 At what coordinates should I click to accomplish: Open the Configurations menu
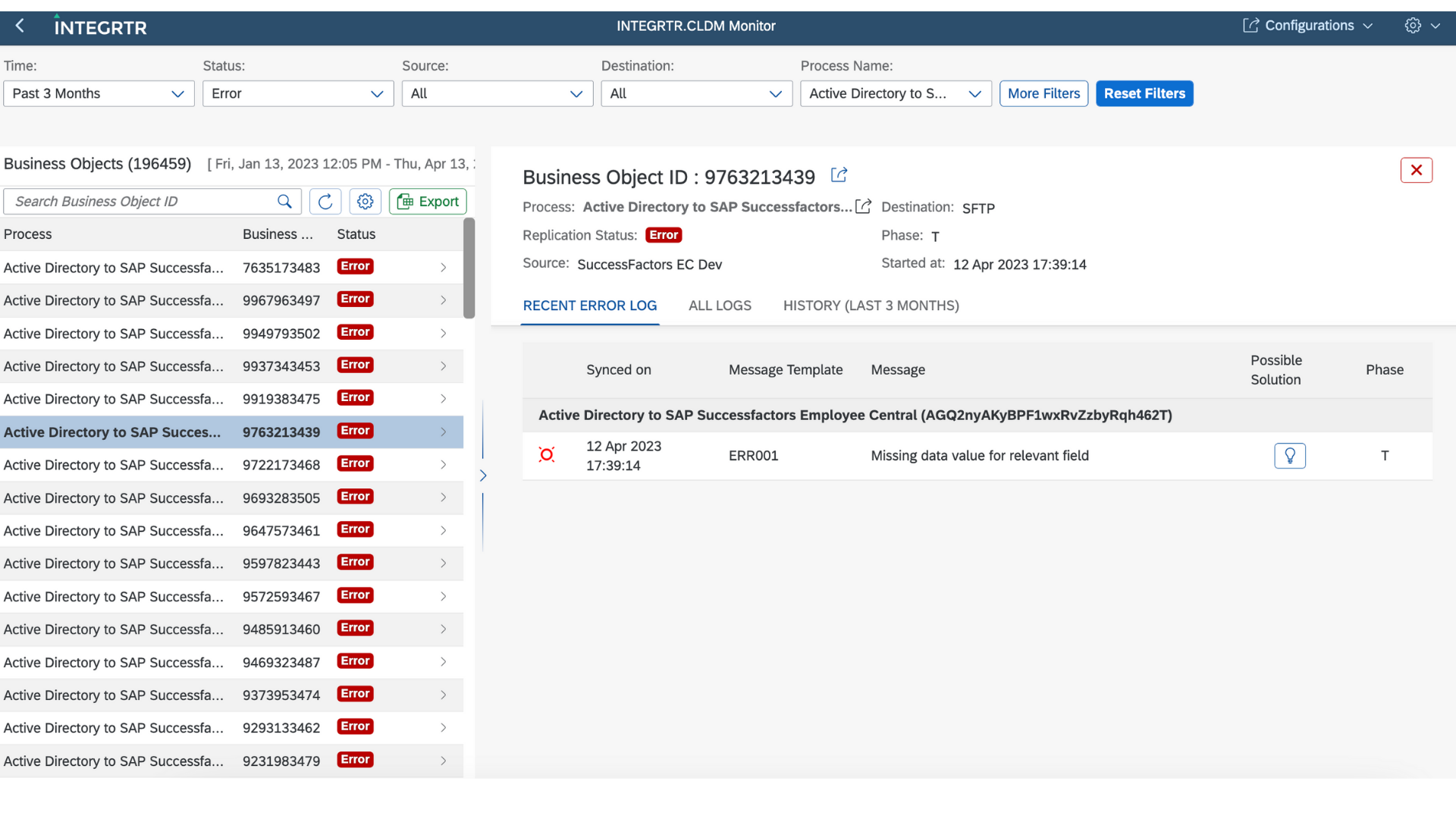1308,26
